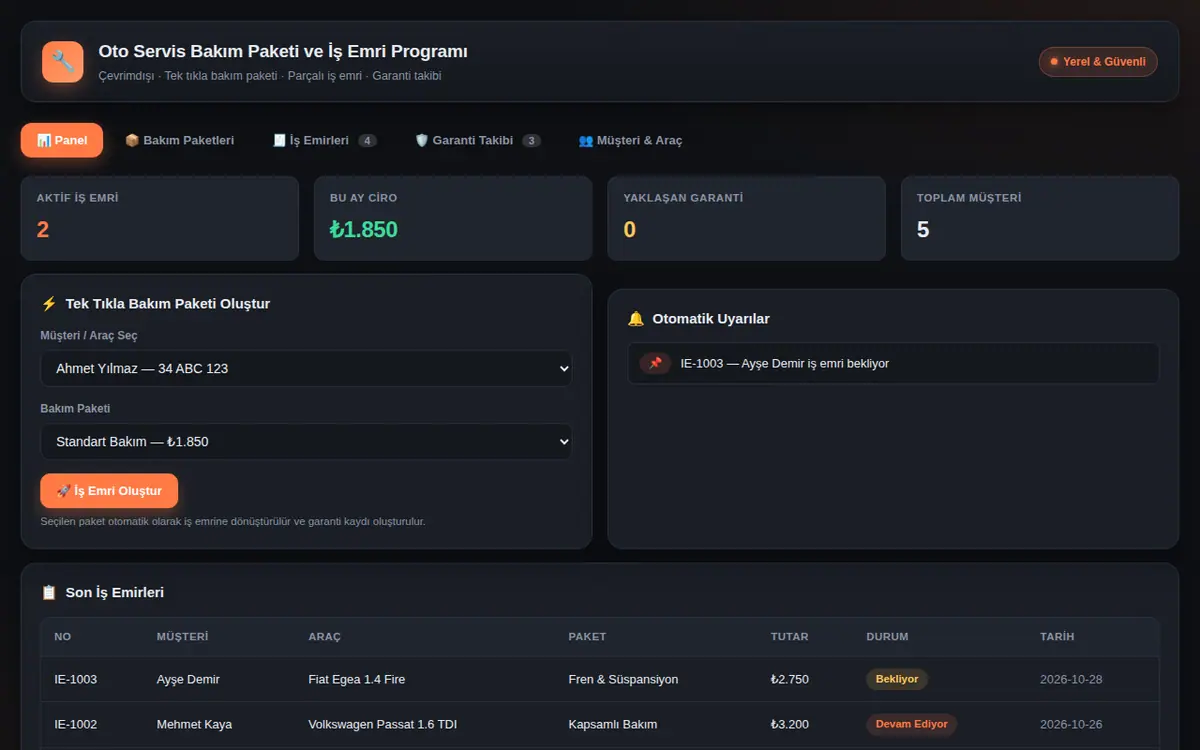Click the DURUM column header
Viewport: 1200px width, 750px height.
tap(887, 637)
